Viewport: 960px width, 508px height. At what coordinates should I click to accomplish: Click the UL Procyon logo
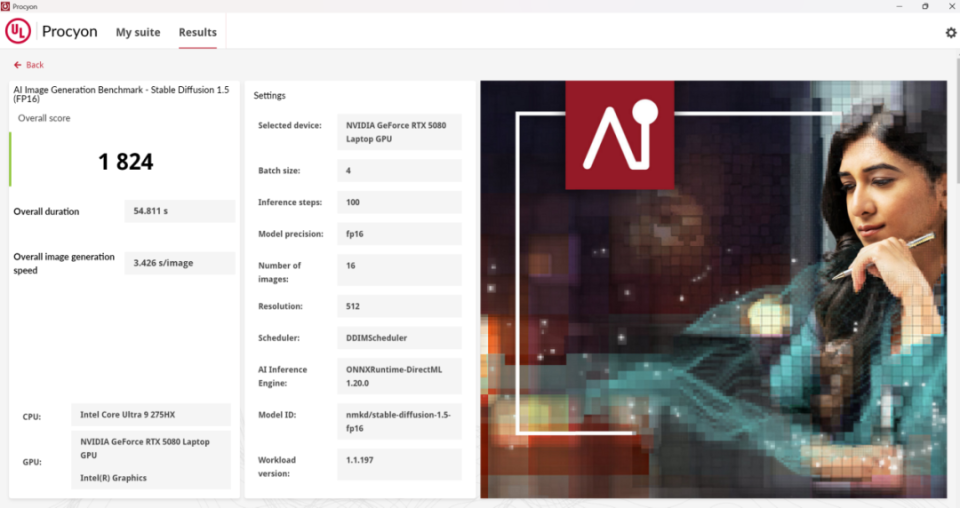coord(18,31)
